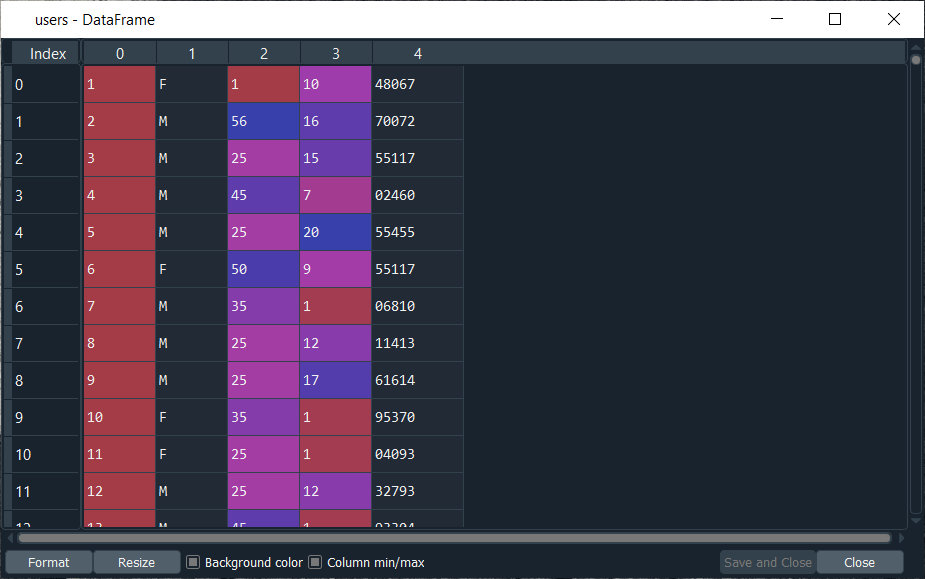
Task: Select row index 5 label
Action: point(45,269)
